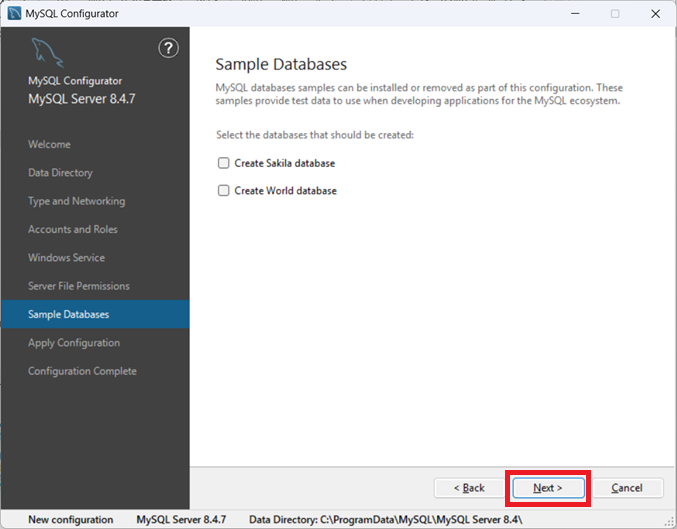The width and height of the screenshot is (677, 529).
Task: Open the Data Directory step
Action: point(60,173)
